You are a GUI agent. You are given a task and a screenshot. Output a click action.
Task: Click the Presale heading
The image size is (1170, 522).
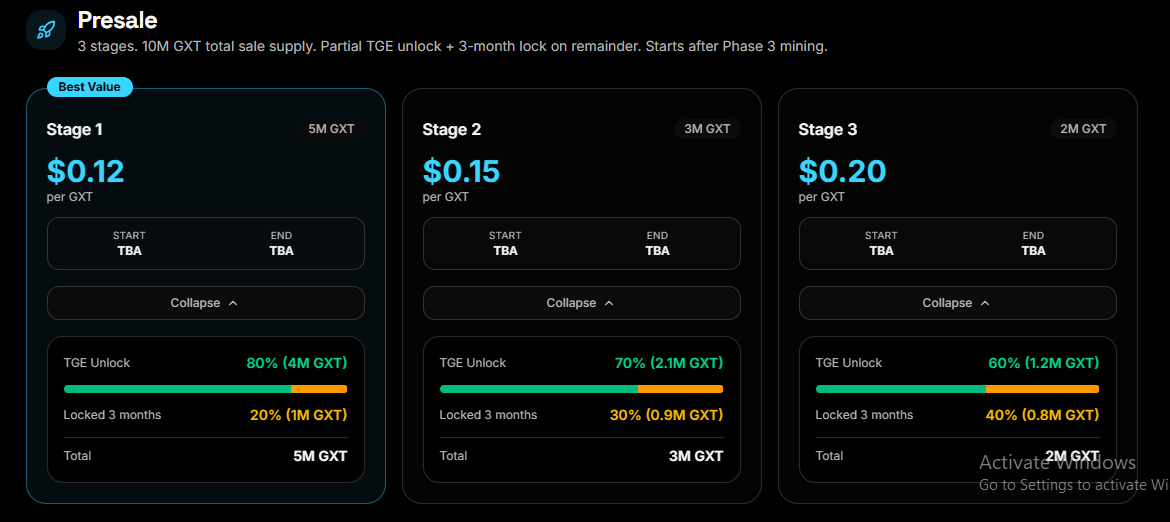pyautogui.click(x=117, y=20)
